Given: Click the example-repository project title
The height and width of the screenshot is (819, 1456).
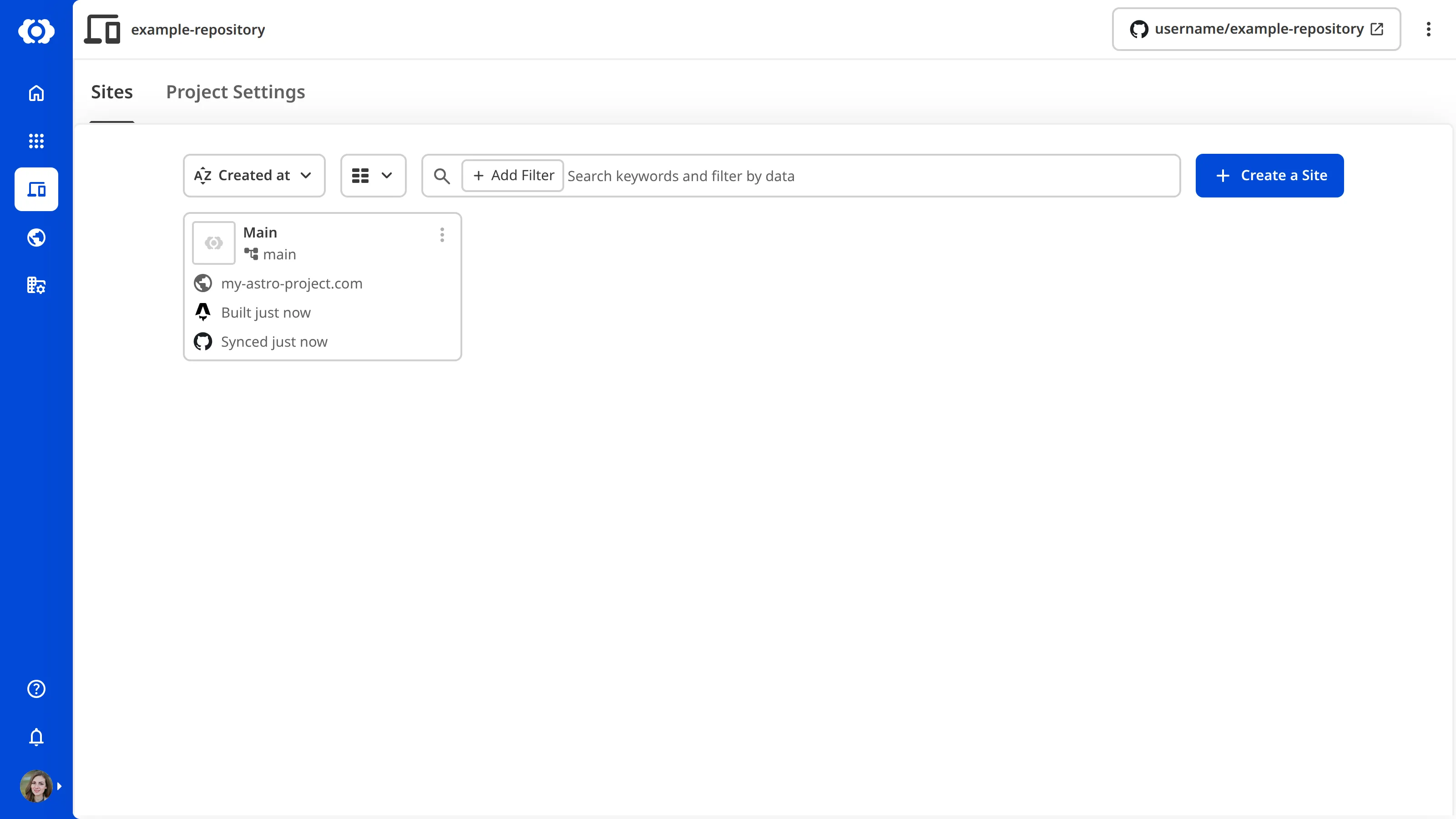Looking at the screenshot, I should [x=198, y=30].
